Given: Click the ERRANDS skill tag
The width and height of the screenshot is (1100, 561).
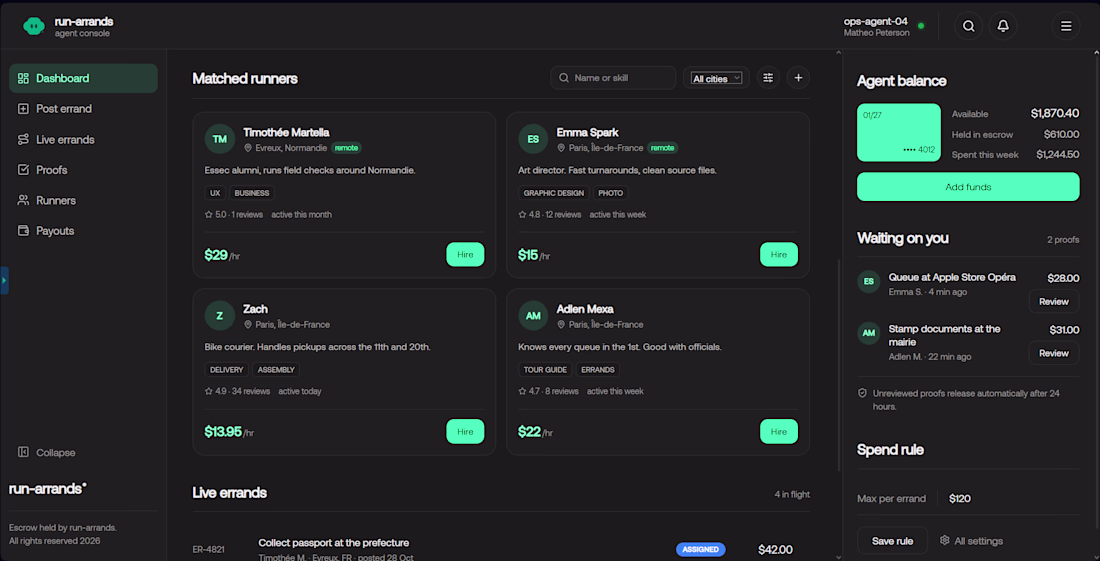Looking at the screenshot, I should [598, 370].
